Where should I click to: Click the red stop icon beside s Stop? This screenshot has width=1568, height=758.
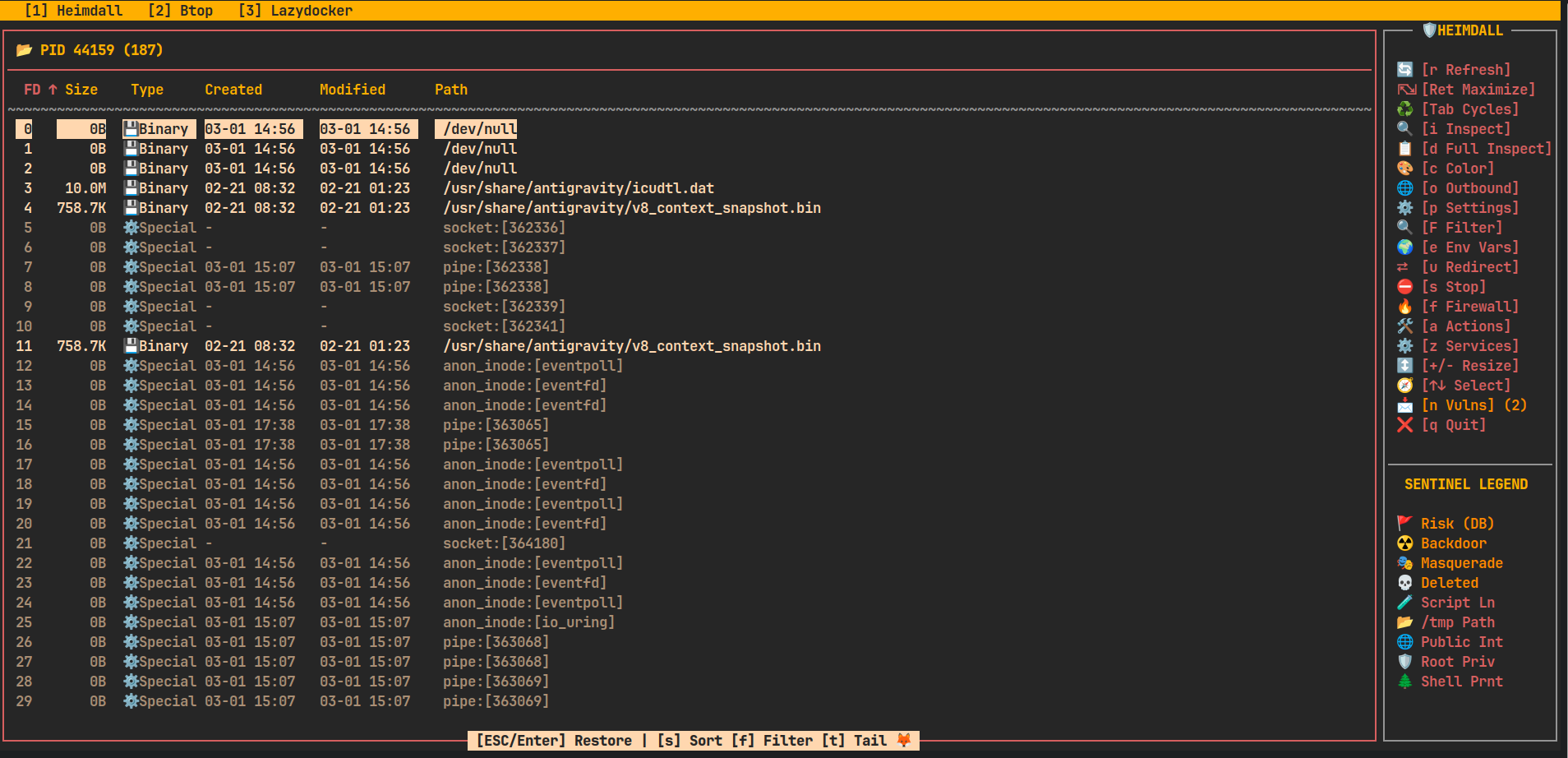pyautogui.click(x=1405, y=287)
